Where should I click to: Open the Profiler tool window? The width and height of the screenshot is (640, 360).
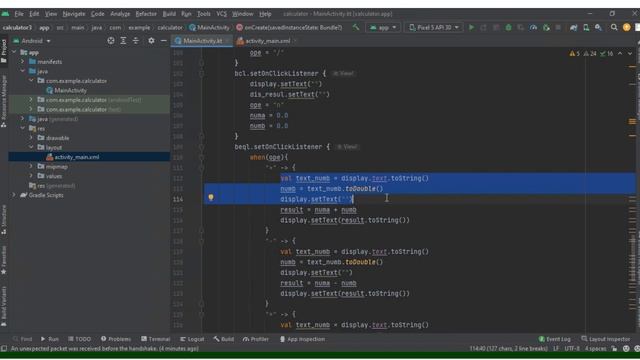(256, 339)
